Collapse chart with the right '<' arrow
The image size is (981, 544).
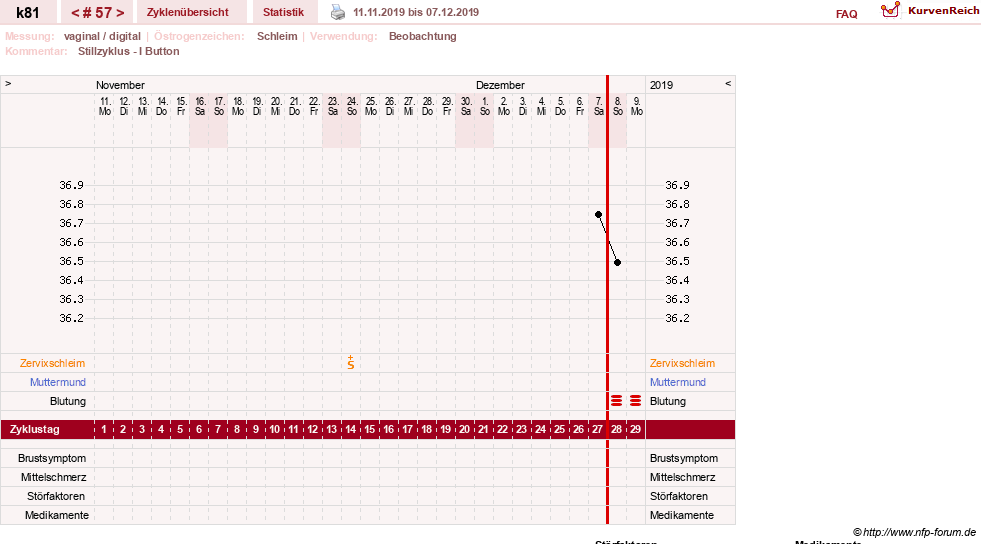pyautogui.click(x=728, y=83)
